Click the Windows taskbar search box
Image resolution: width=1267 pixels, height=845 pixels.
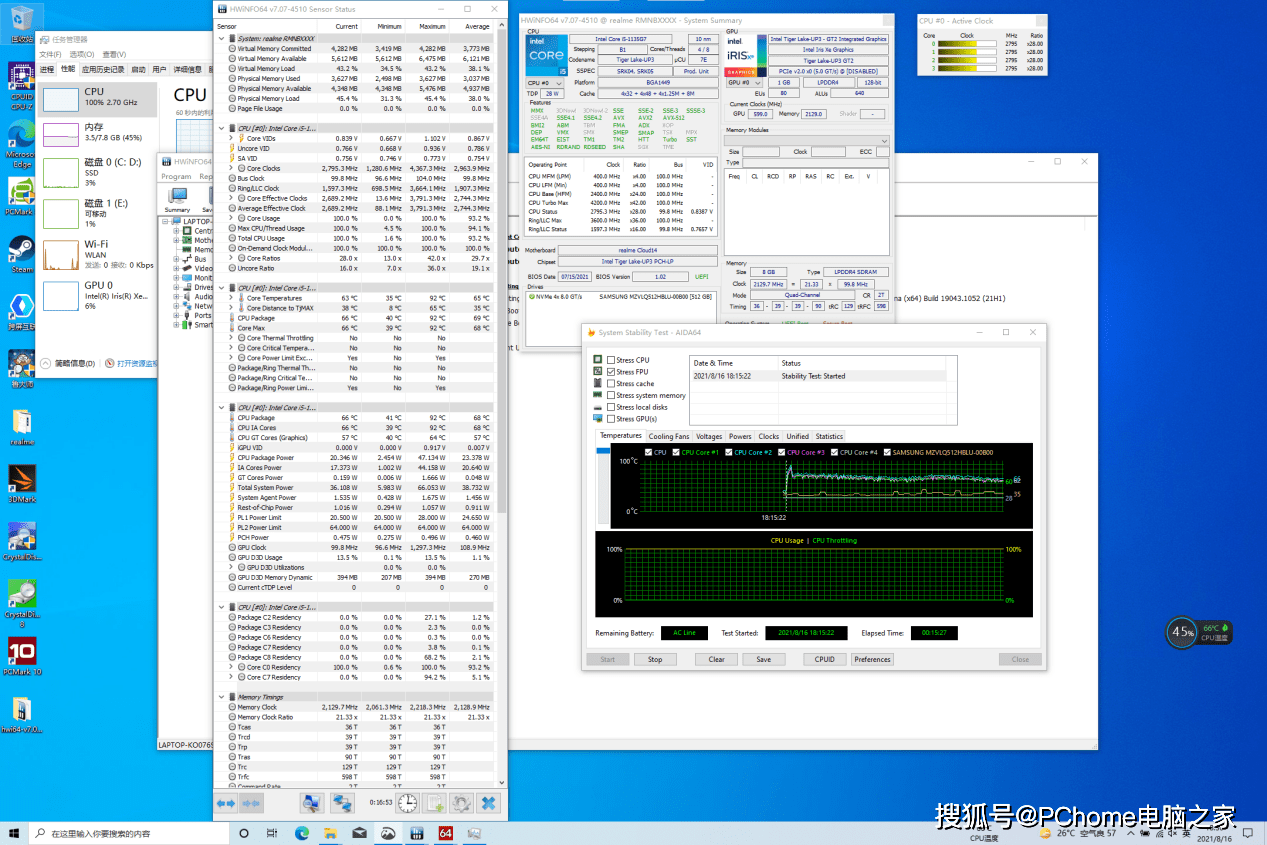(x=130, y=833)
